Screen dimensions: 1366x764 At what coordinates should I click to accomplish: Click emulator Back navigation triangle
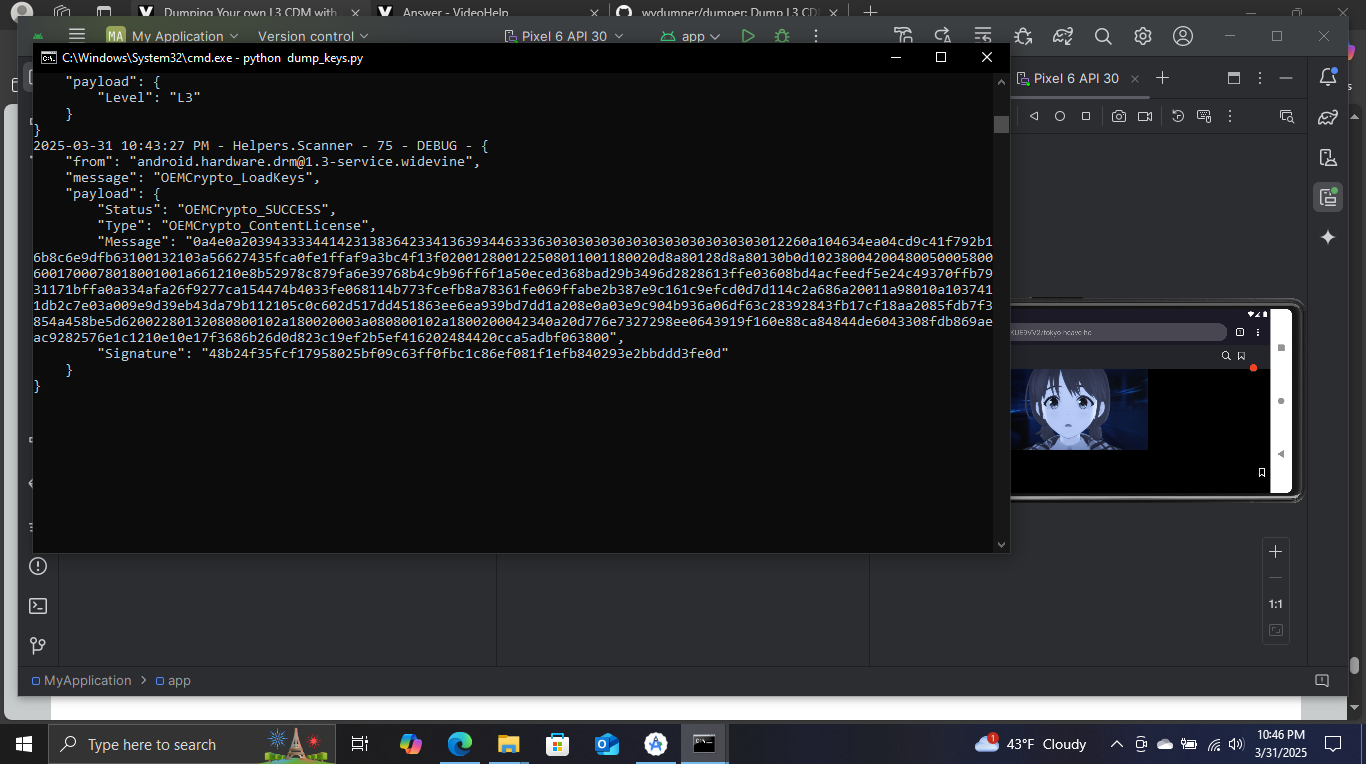[1034, 116]
